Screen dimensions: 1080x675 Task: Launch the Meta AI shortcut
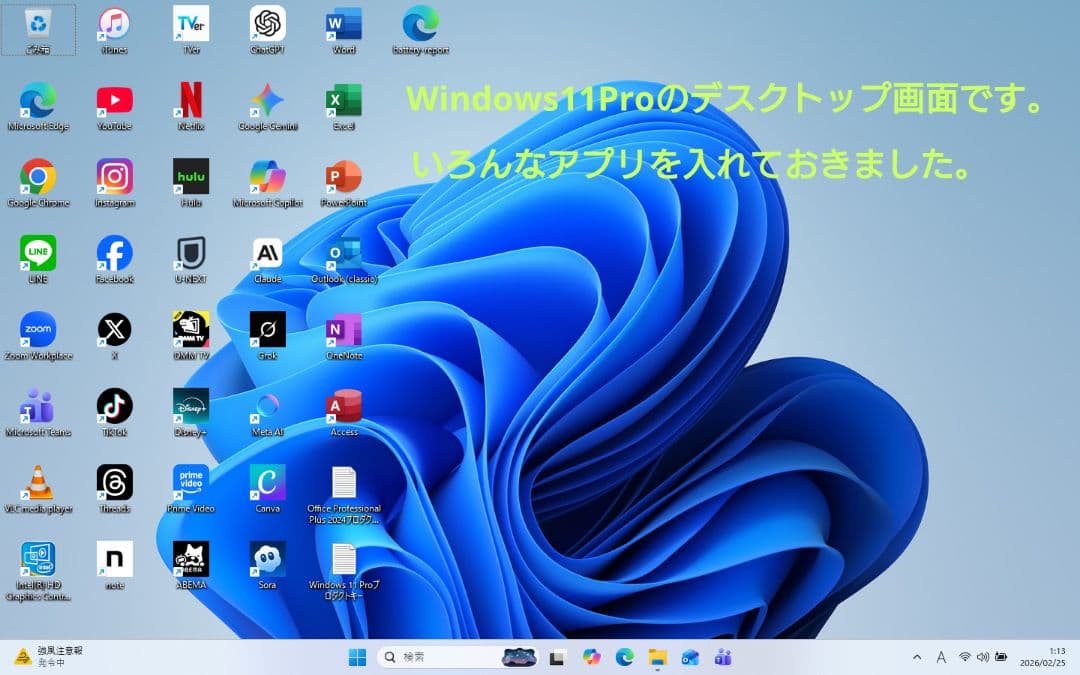pos(267,412)
